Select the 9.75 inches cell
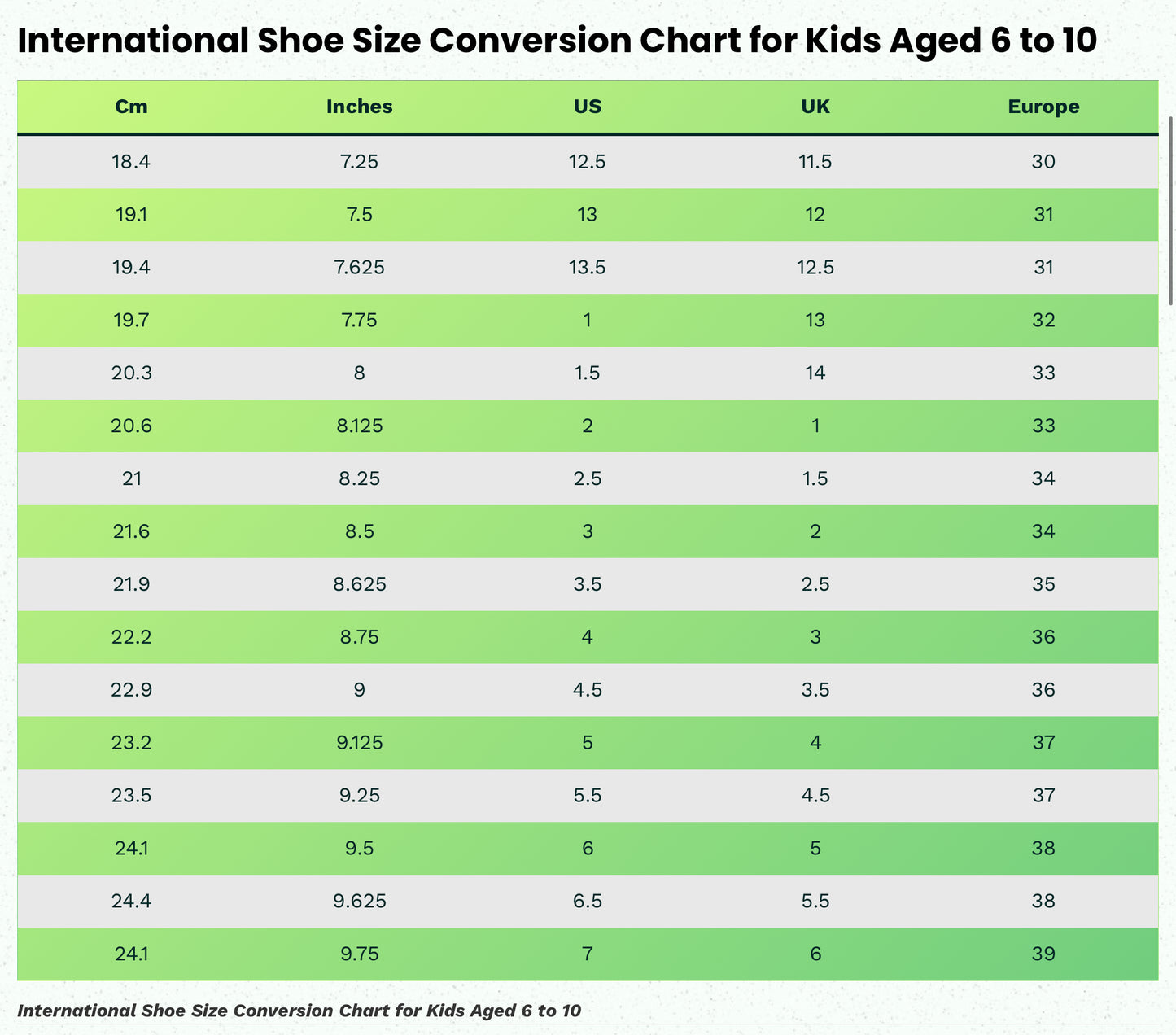 coord(359,954)
